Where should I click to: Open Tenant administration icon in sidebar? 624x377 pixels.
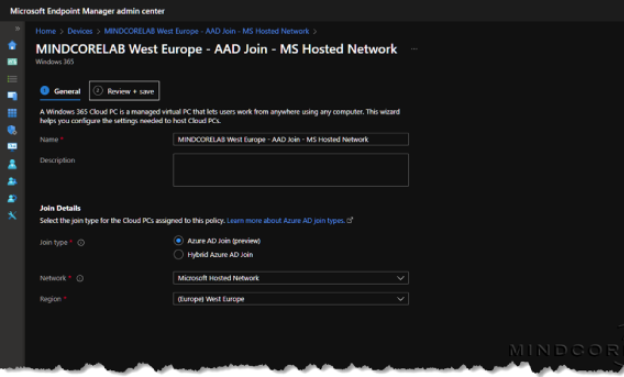click(x=12, y=198)
